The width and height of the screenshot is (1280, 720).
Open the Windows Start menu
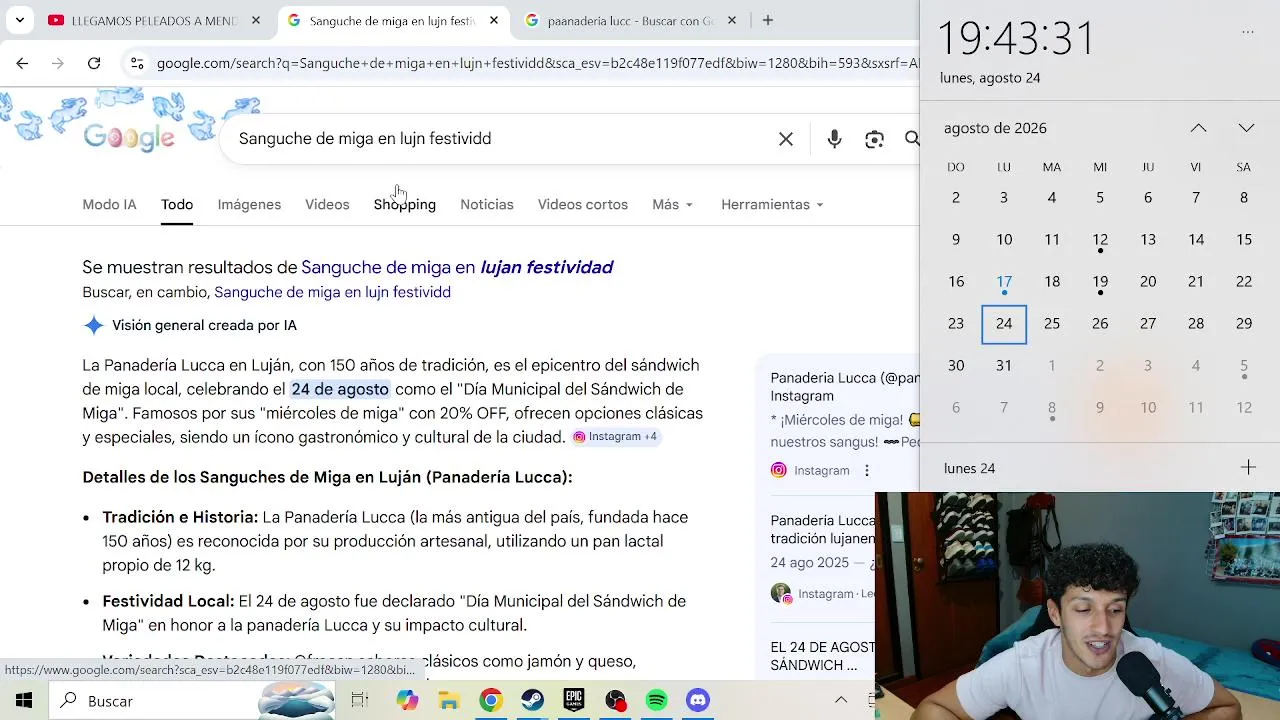[x=24, y=701]
